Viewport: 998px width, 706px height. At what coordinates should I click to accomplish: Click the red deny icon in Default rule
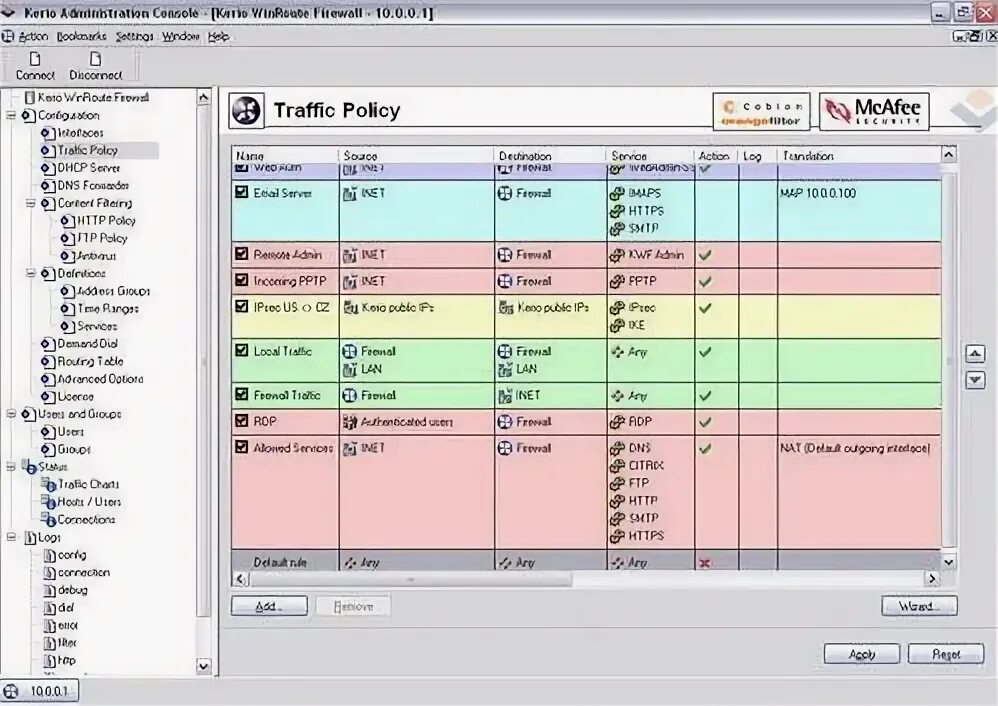pos(705,563)
